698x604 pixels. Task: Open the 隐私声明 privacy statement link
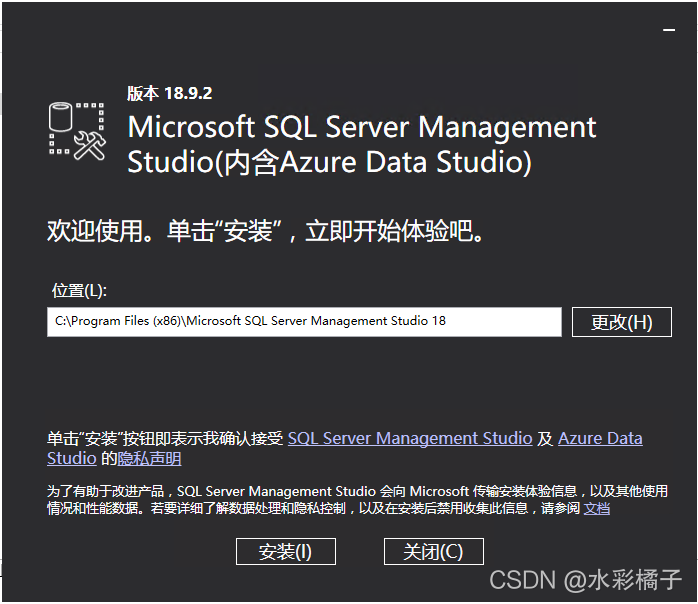[x=149, y=458]
